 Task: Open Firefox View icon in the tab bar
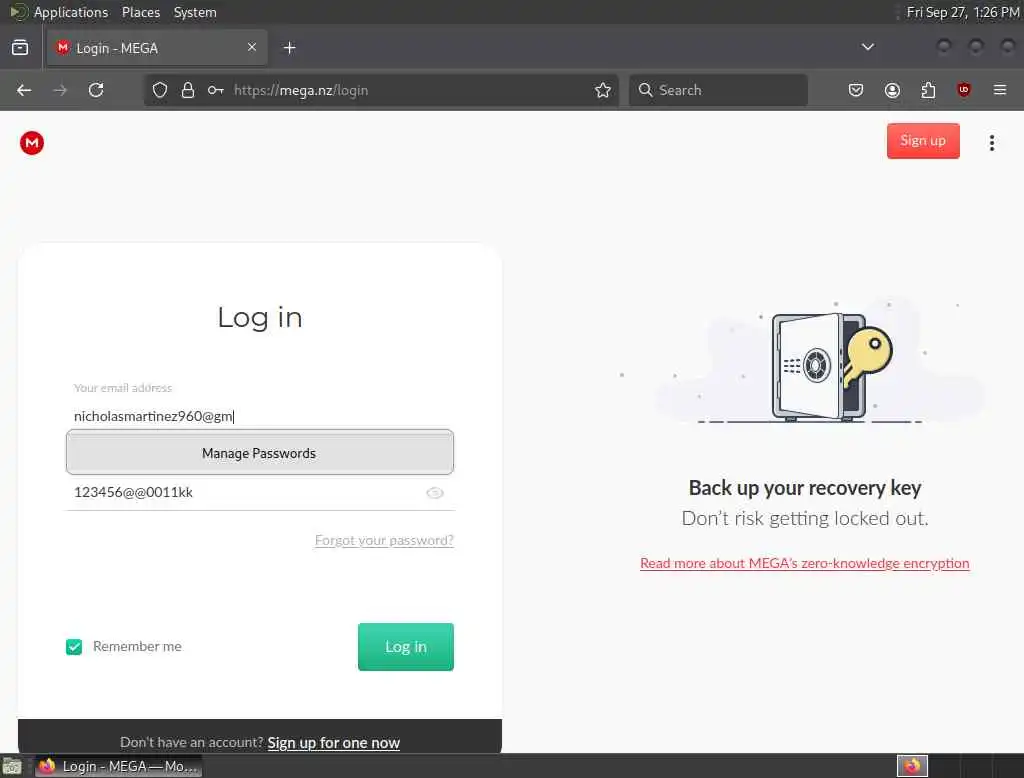(x=20, y=48)
